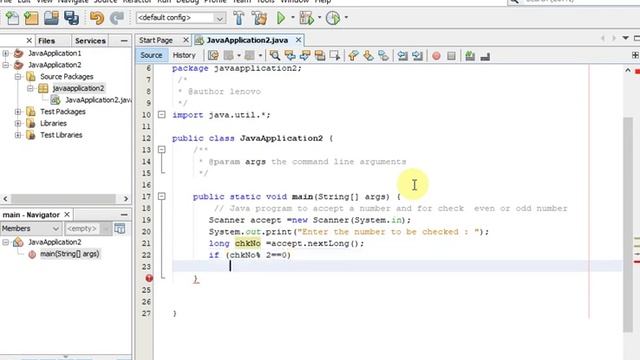Clean and Build project with broom-hammer icon
Image resolution: width=640 pixels, height=360 pixels.
[x=259, y=18]
